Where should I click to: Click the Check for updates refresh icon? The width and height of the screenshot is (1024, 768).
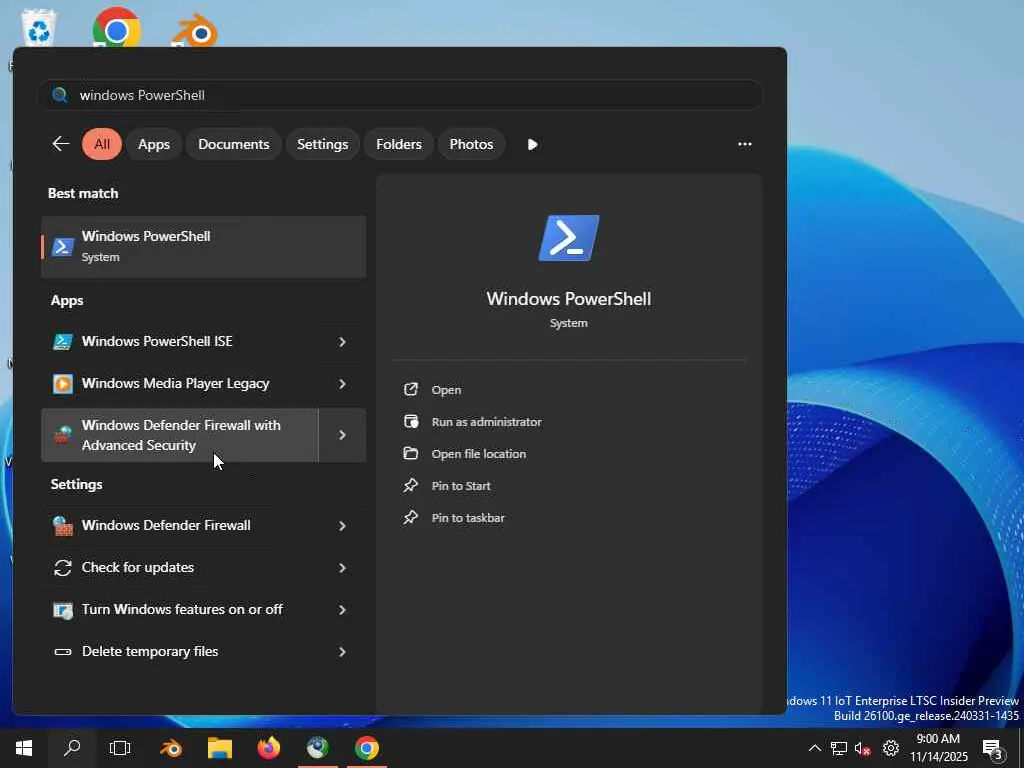click(x=63, y=568)
